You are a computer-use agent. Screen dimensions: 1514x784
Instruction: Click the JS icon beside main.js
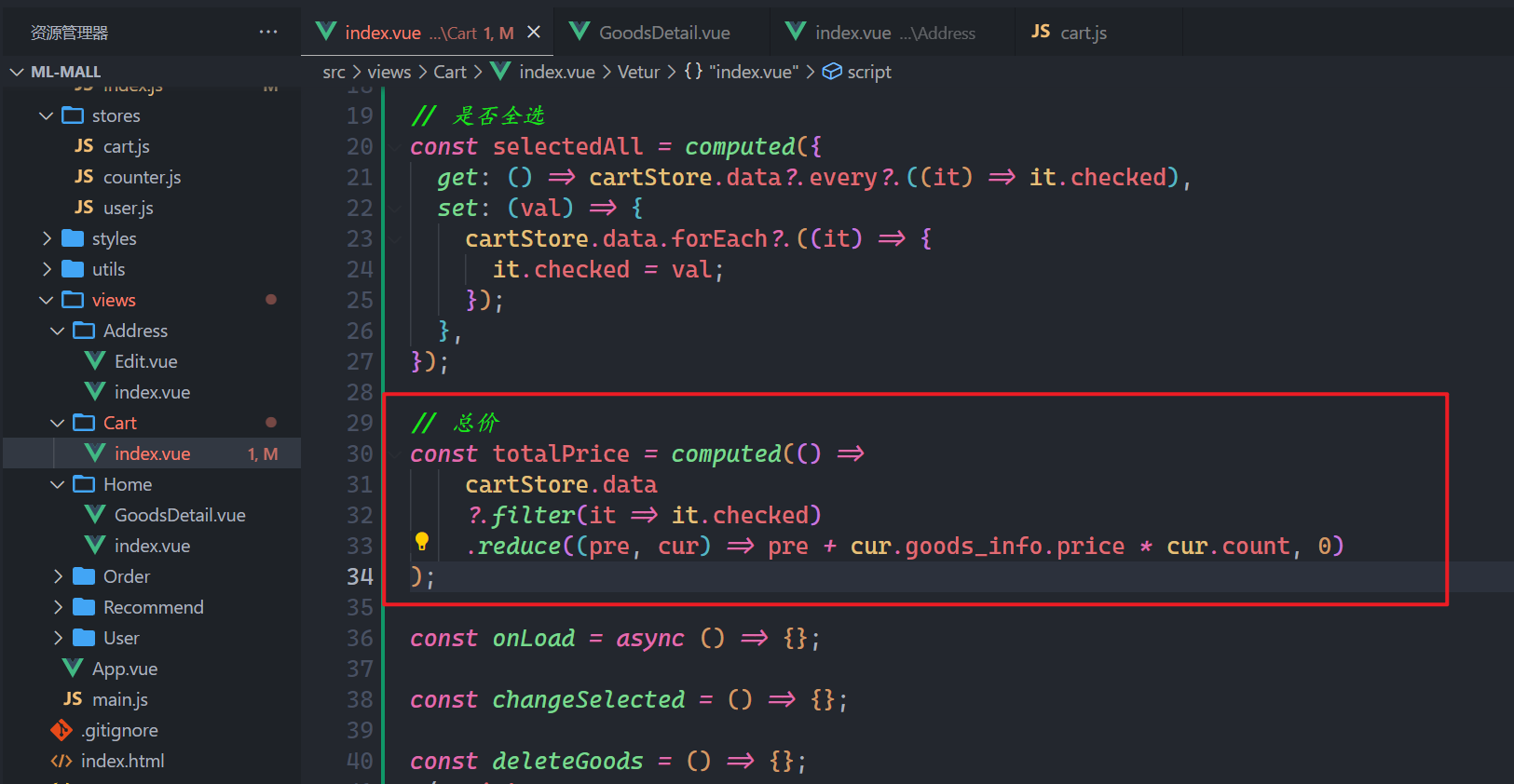[73, 698]
